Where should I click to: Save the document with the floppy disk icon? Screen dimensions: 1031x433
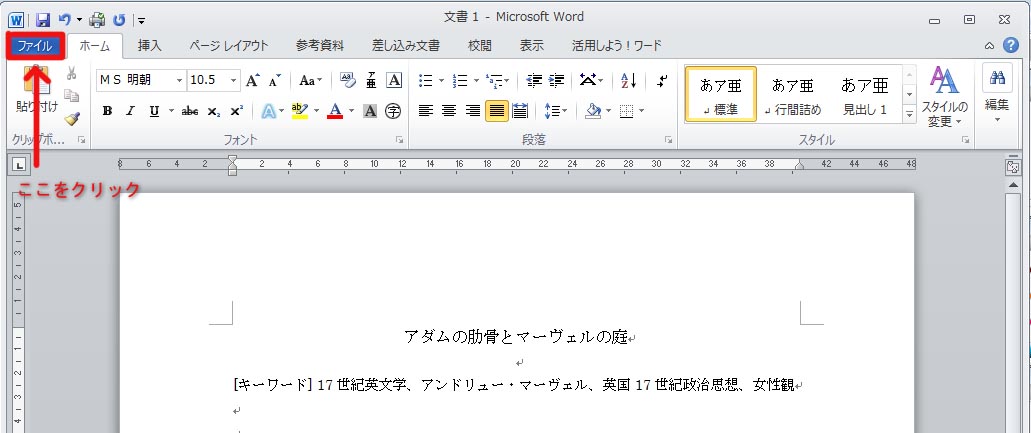pyautogui.click(x=43, y=20)
